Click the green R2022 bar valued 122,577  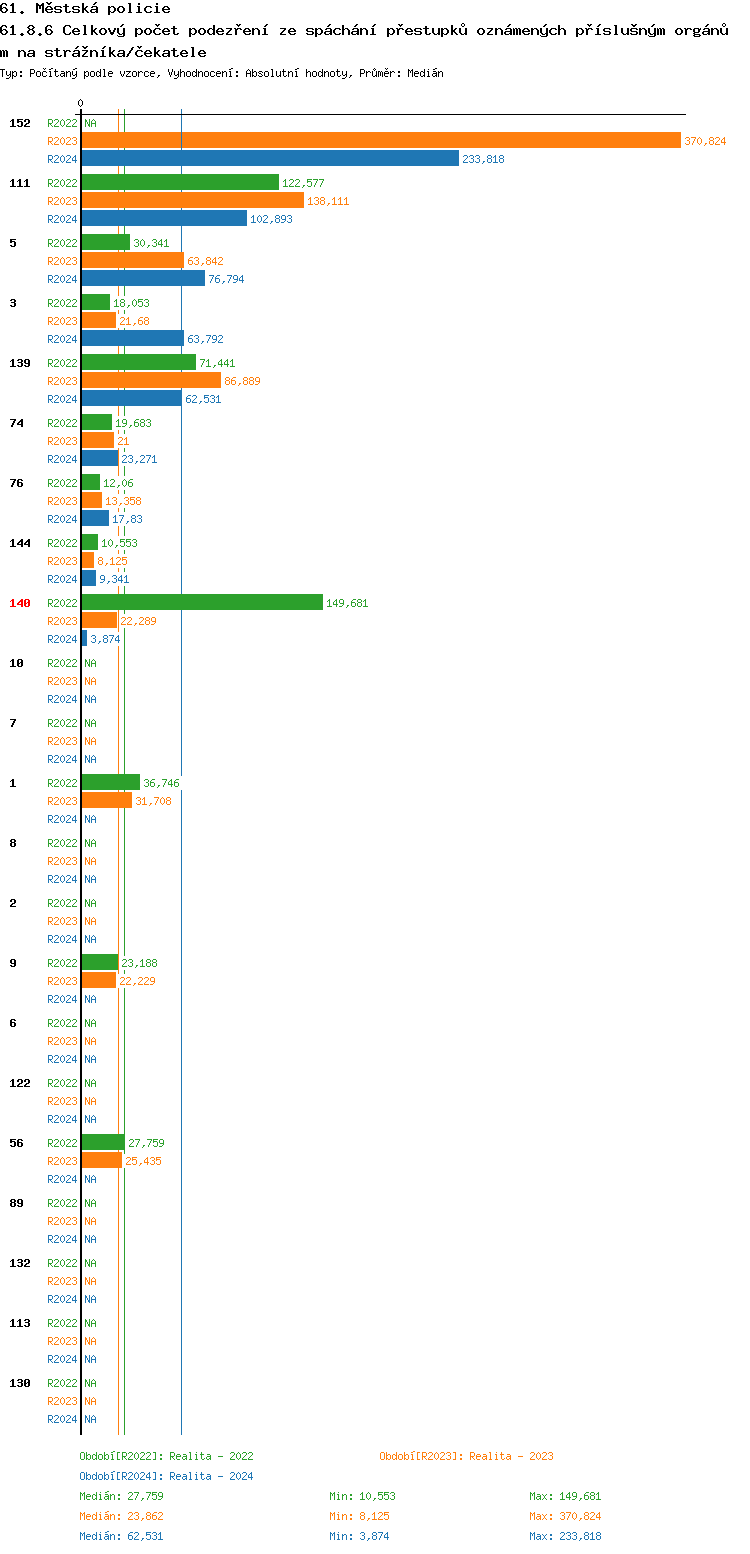[x=180, y=183]
